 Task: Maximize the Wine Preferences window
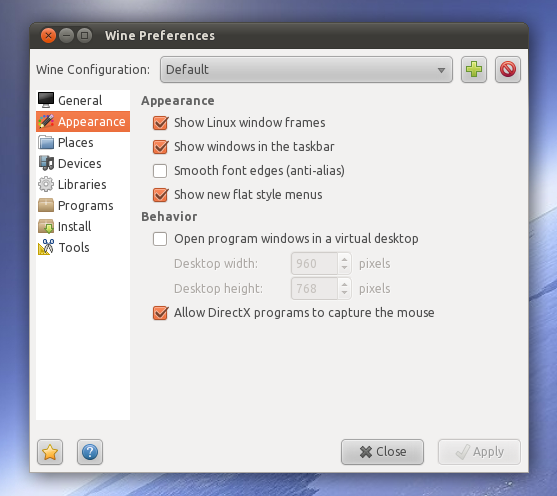click(85, 36)
